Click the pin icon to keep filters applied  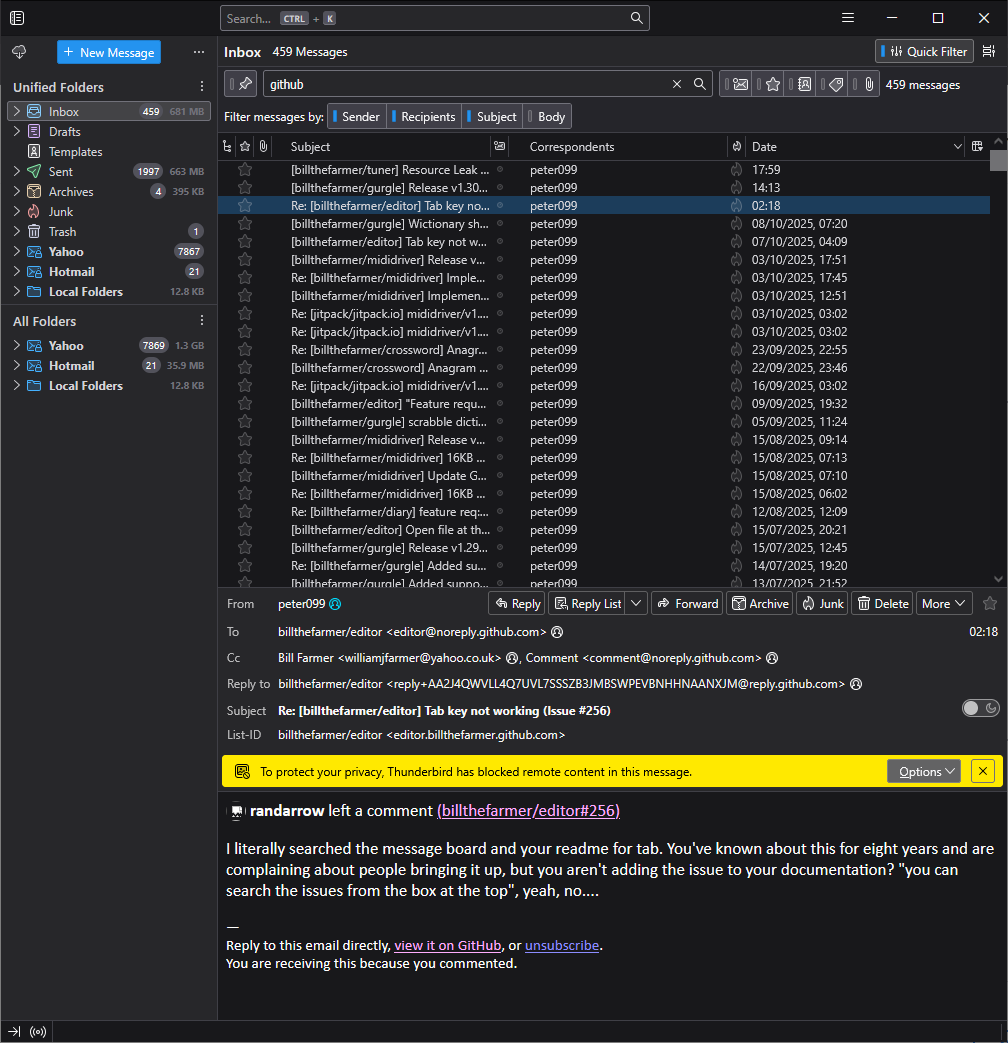point(245,84)
